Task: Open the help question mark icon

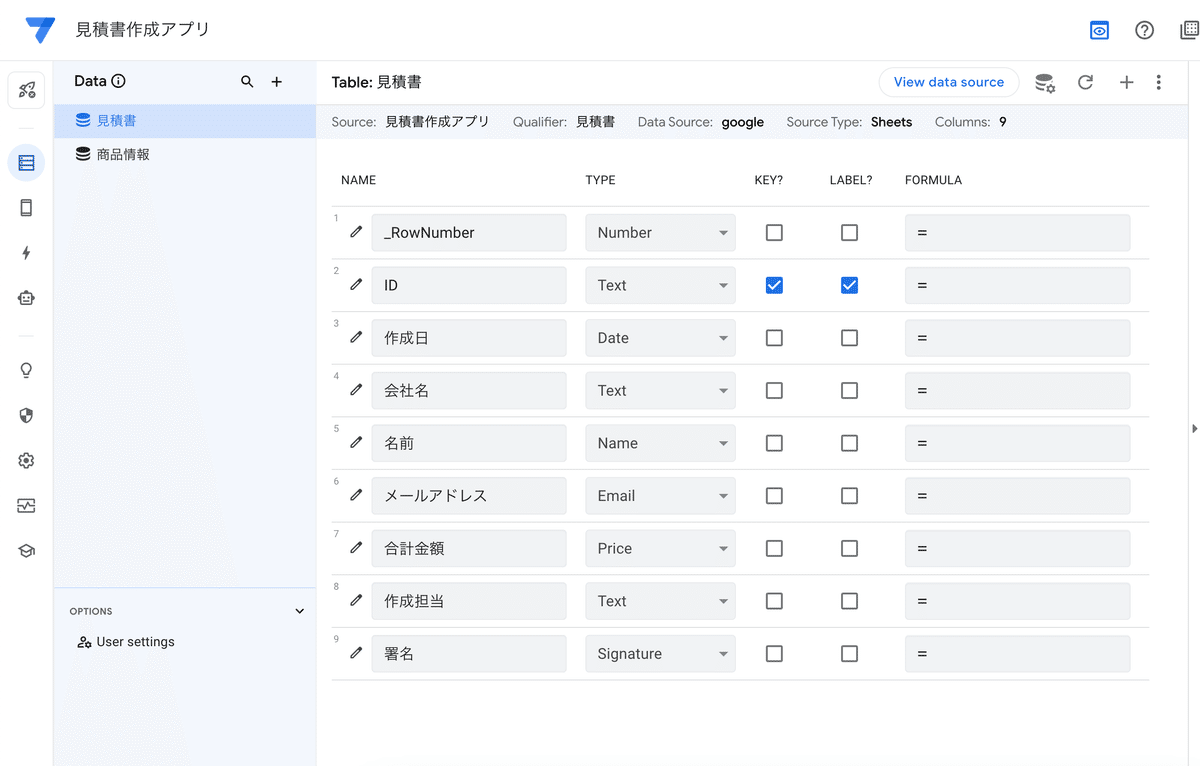Action: pos(1145,30)
